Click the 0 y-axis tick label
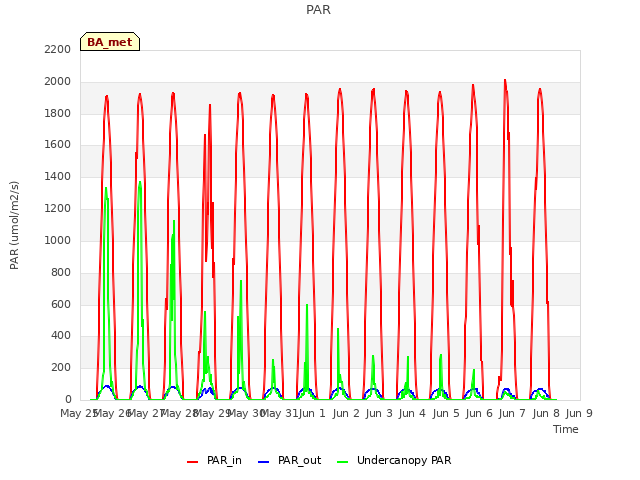The width and height of the screenshot is (640, 480). pos(68,399)
